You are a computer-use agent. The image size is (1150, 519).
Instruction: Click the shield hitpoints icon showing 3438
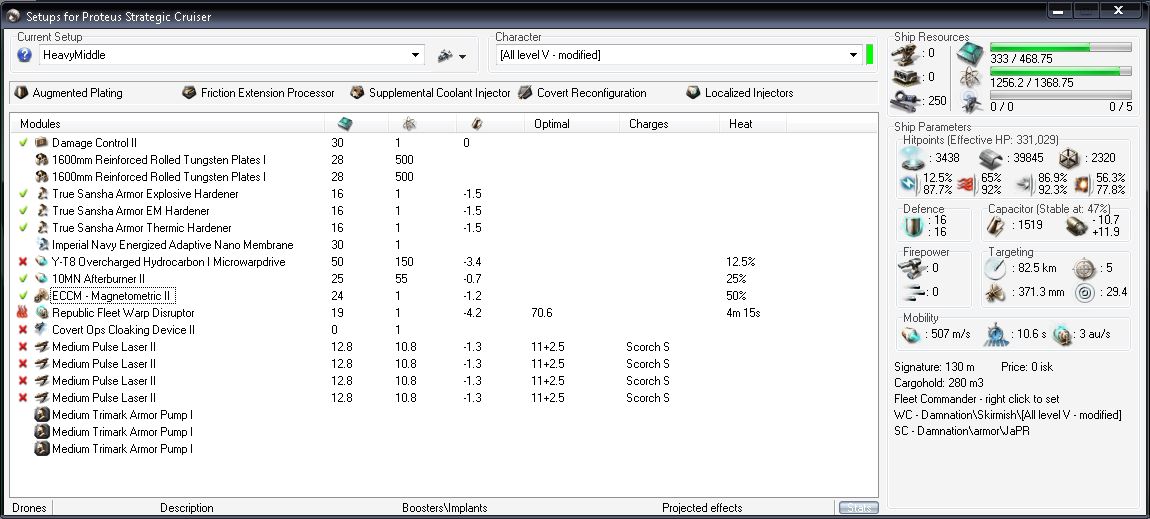[913, 158]
